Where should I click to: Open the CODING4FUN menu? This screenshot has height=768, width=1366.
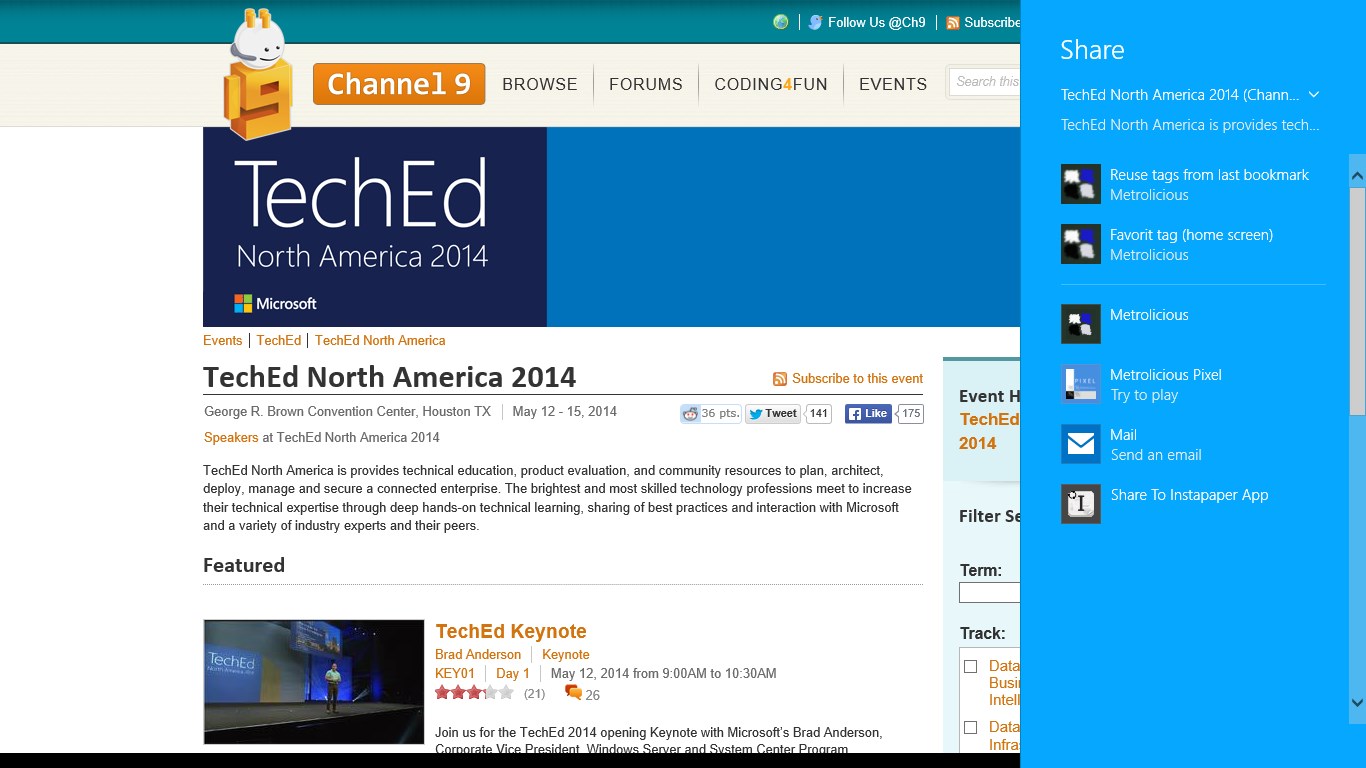771,84
